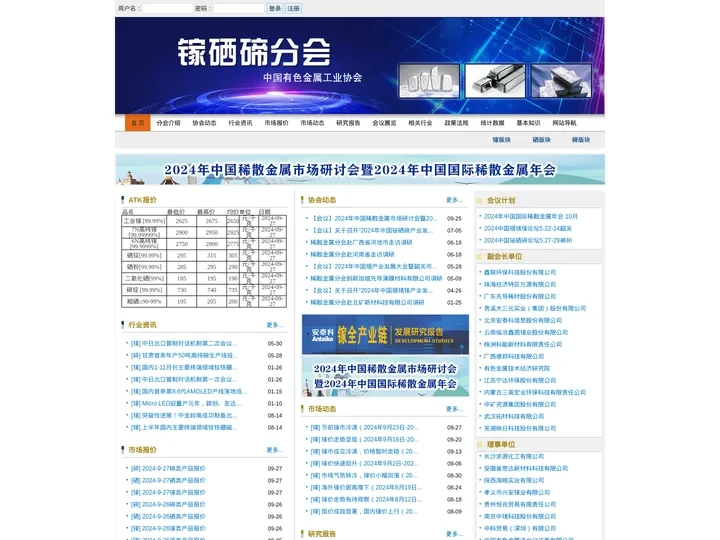Screen dimensions: 720x540
Task: Click the 7N高纯镓 product cell
Action: point(144,232)
